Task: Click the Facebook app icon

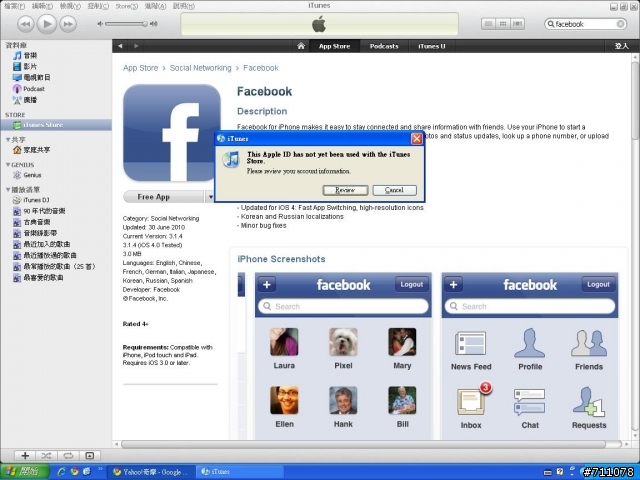Action: pos(172,133)
